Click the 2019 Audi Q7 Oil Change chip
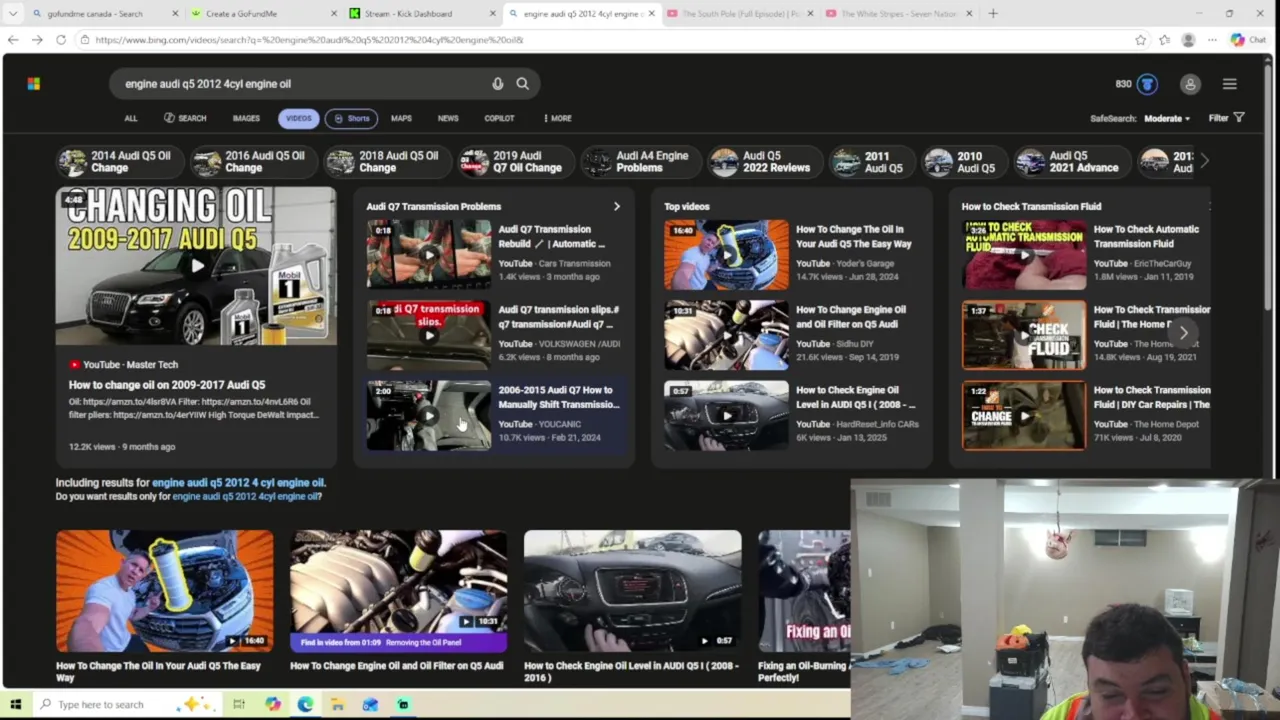 [x=514, y=162]
